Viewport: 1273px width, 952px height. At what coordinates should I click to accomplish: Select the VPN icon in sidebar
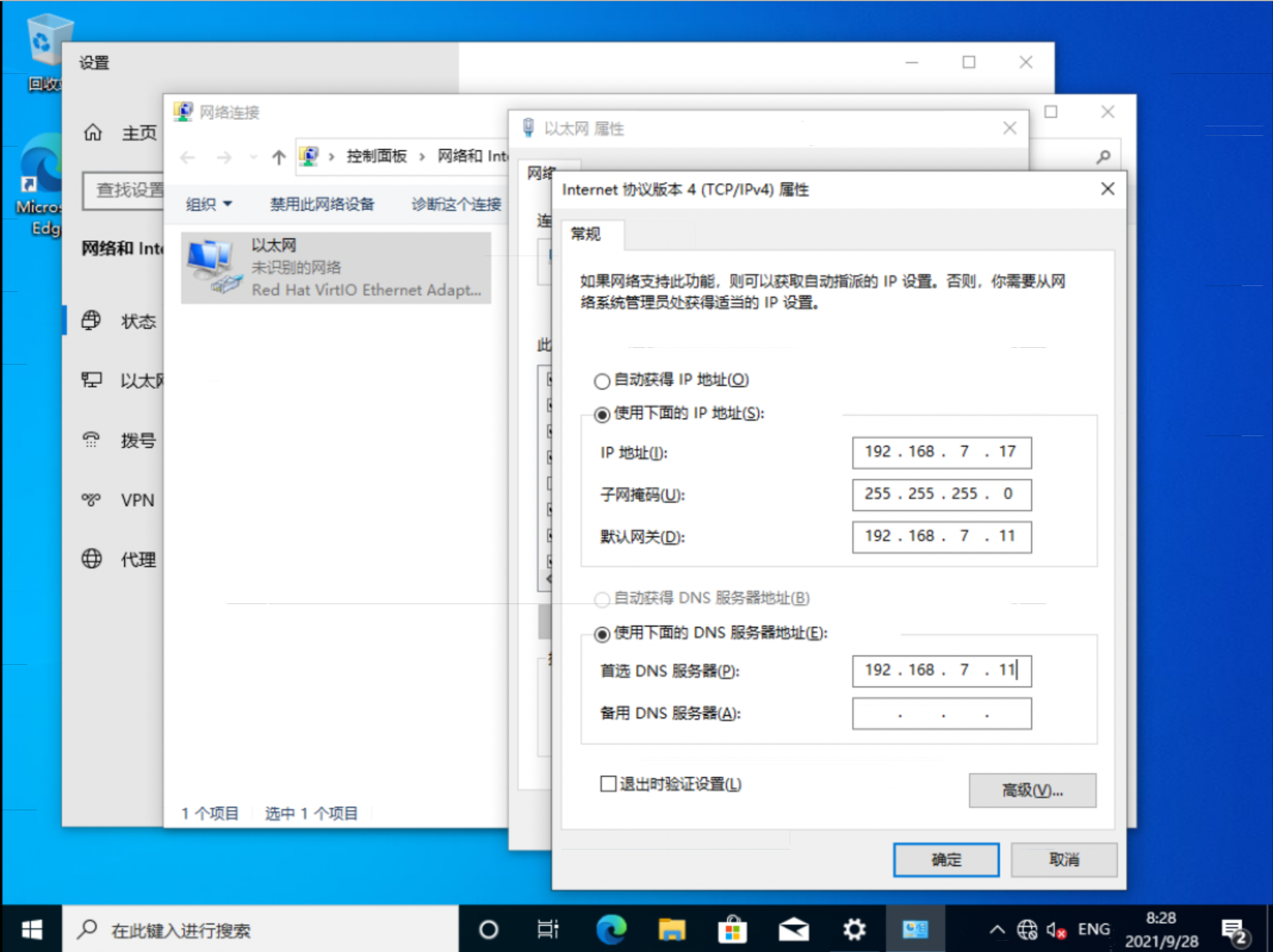coord(91,499)
